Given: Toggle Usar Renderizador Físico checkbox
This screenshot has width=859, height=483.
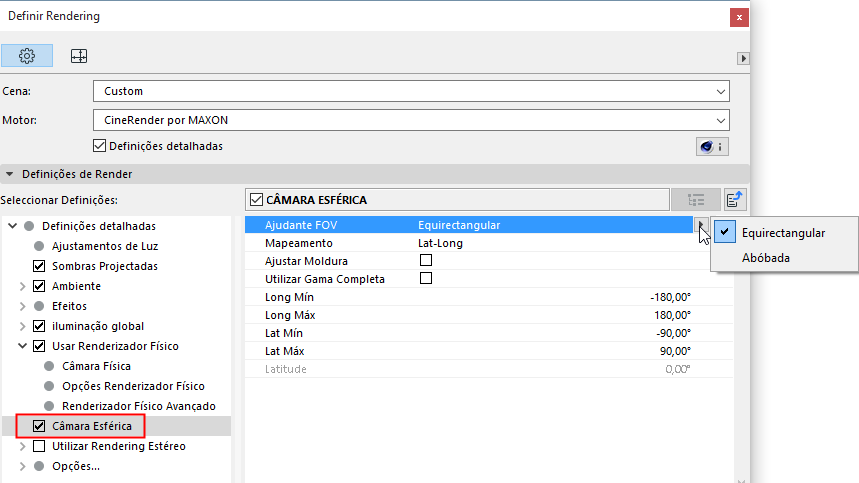Looking at the screenshot, I should (39, 346).
